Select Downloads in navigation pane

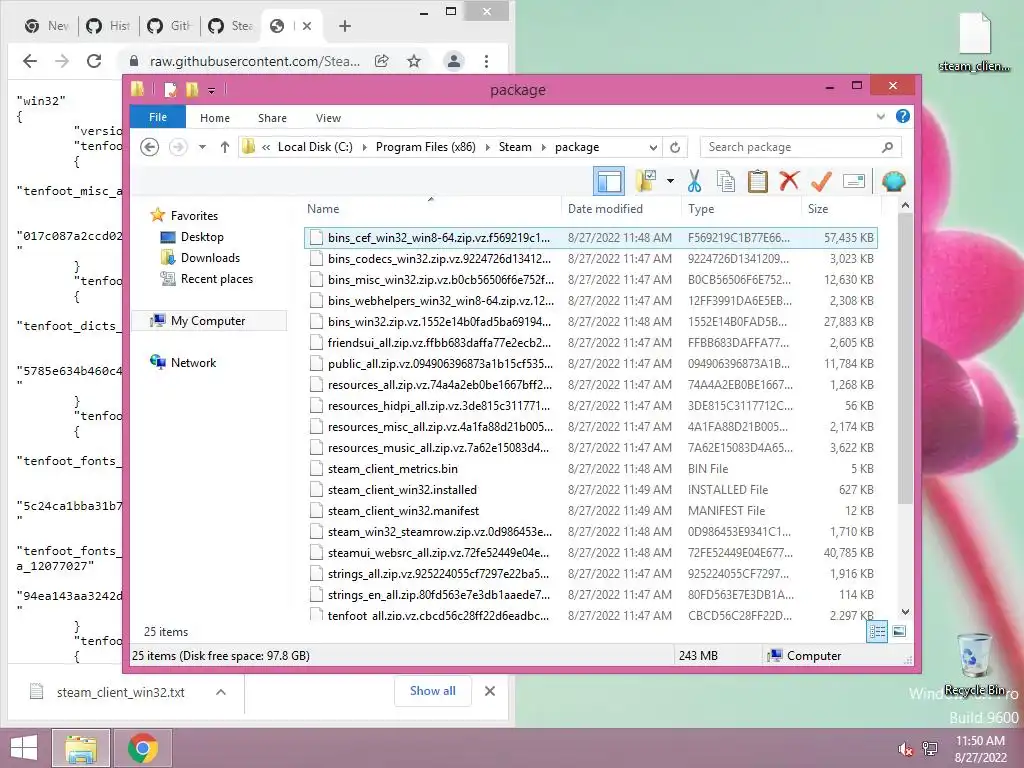(x=210, y=257)
